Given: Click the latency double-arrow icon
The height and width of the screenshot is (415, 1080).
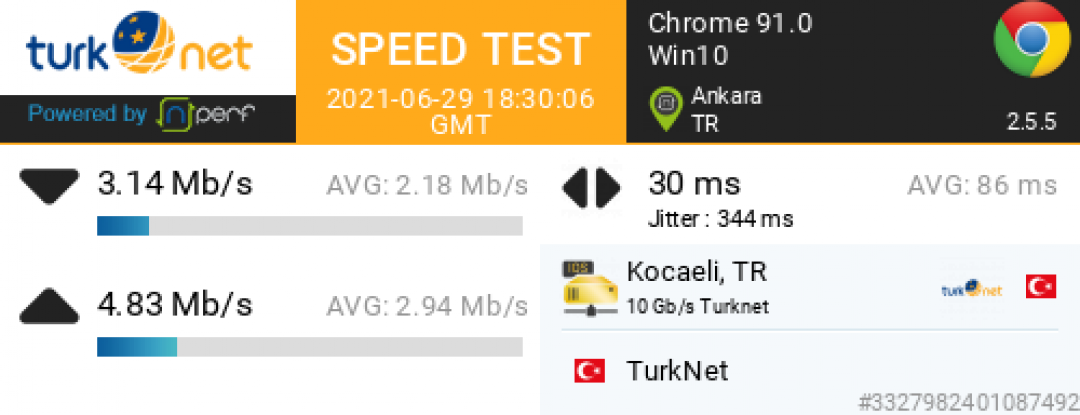Looking at the screenshot, I should [x=592, y=187].
